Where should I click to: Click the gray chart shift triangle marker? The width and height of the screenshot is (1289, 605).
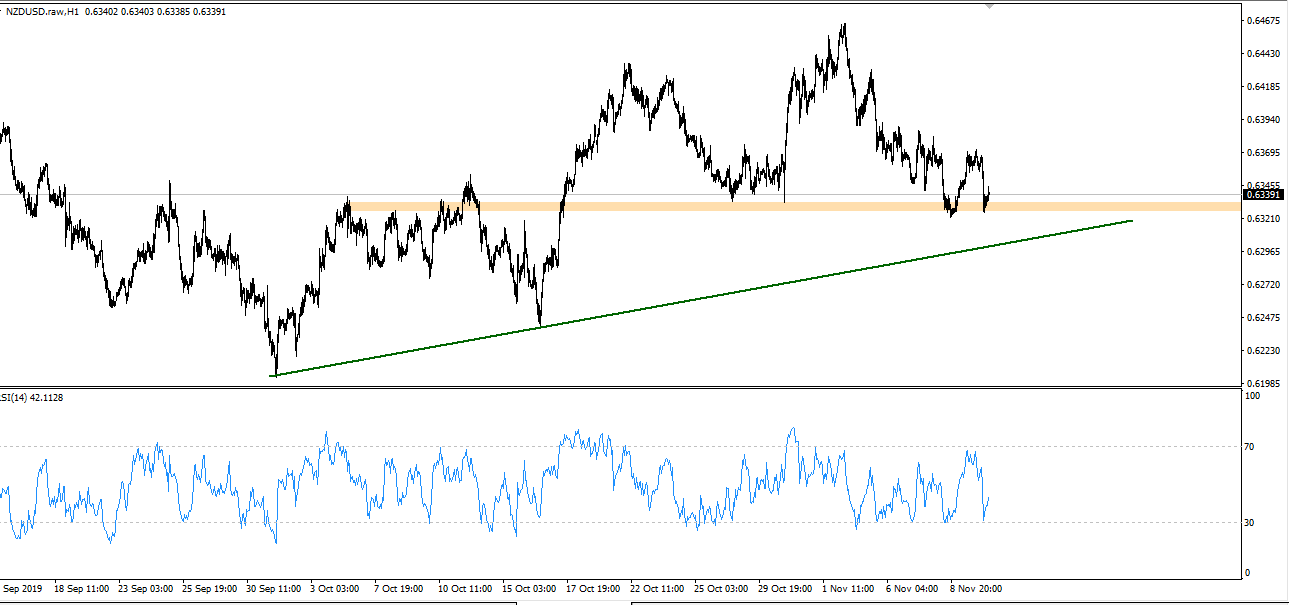click(x=990, y=5)
